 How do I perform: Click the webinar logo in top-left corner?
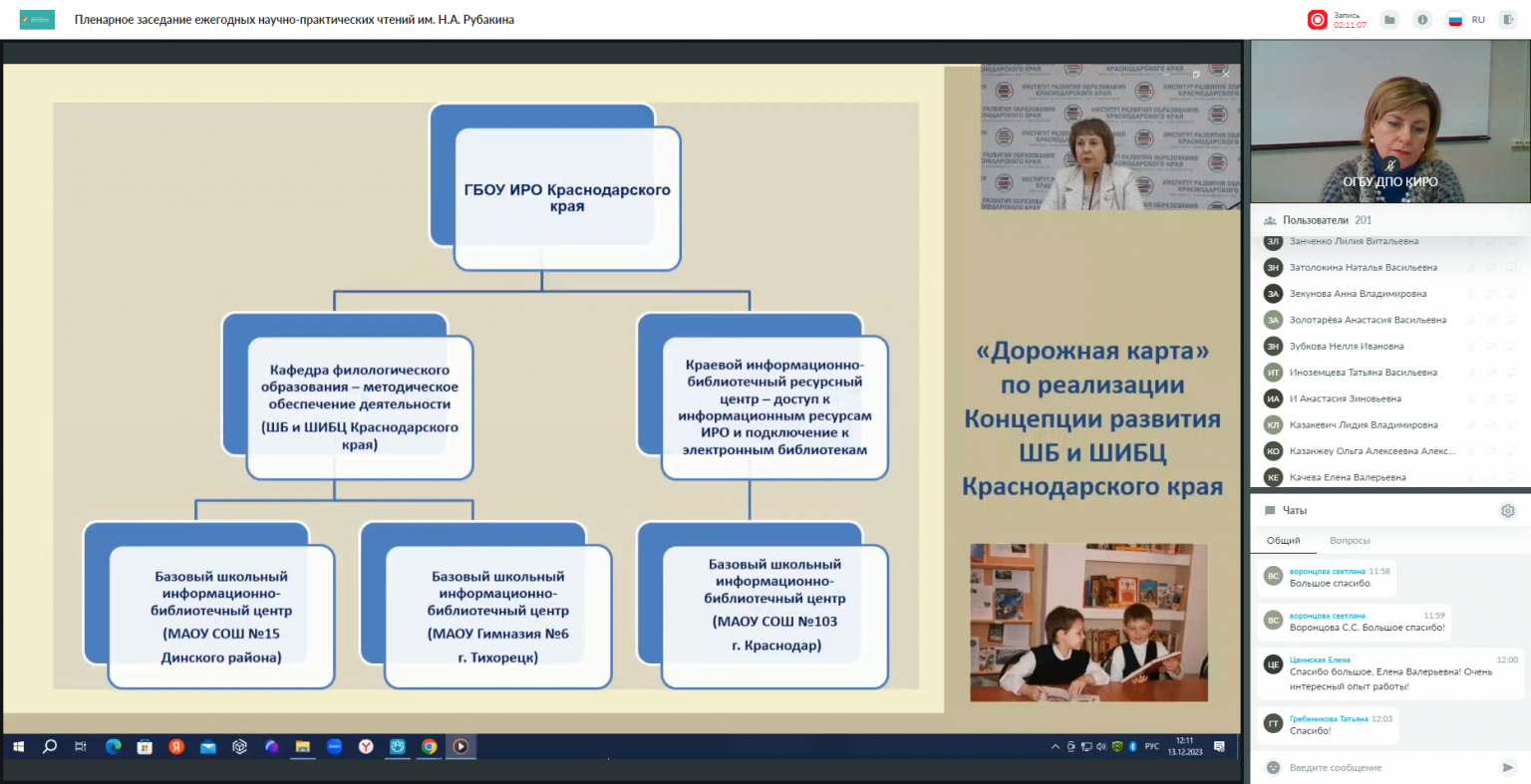[x=37, y=20]
